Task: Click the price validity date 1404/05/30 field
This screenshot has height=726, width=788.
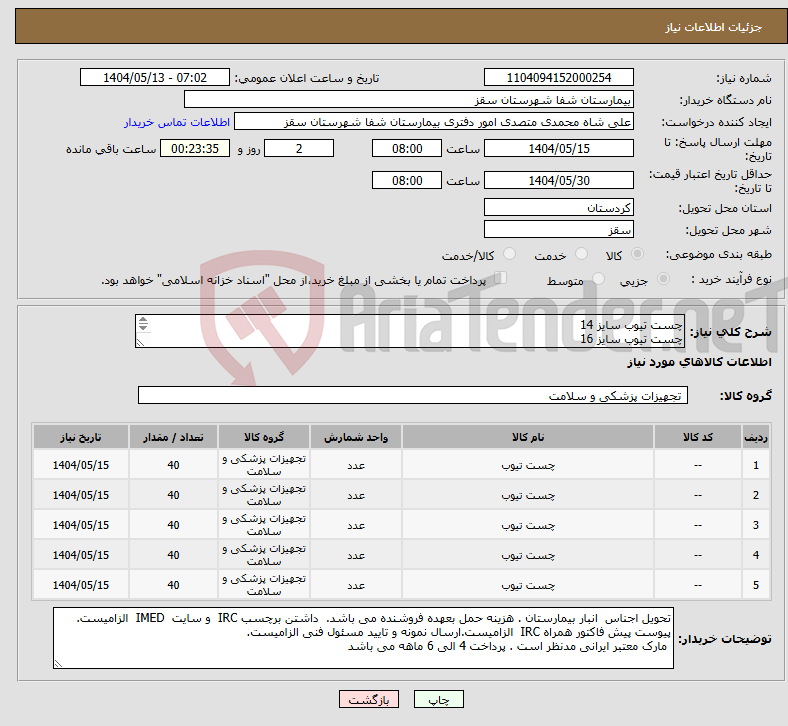Action: click(x=558, y=180)
